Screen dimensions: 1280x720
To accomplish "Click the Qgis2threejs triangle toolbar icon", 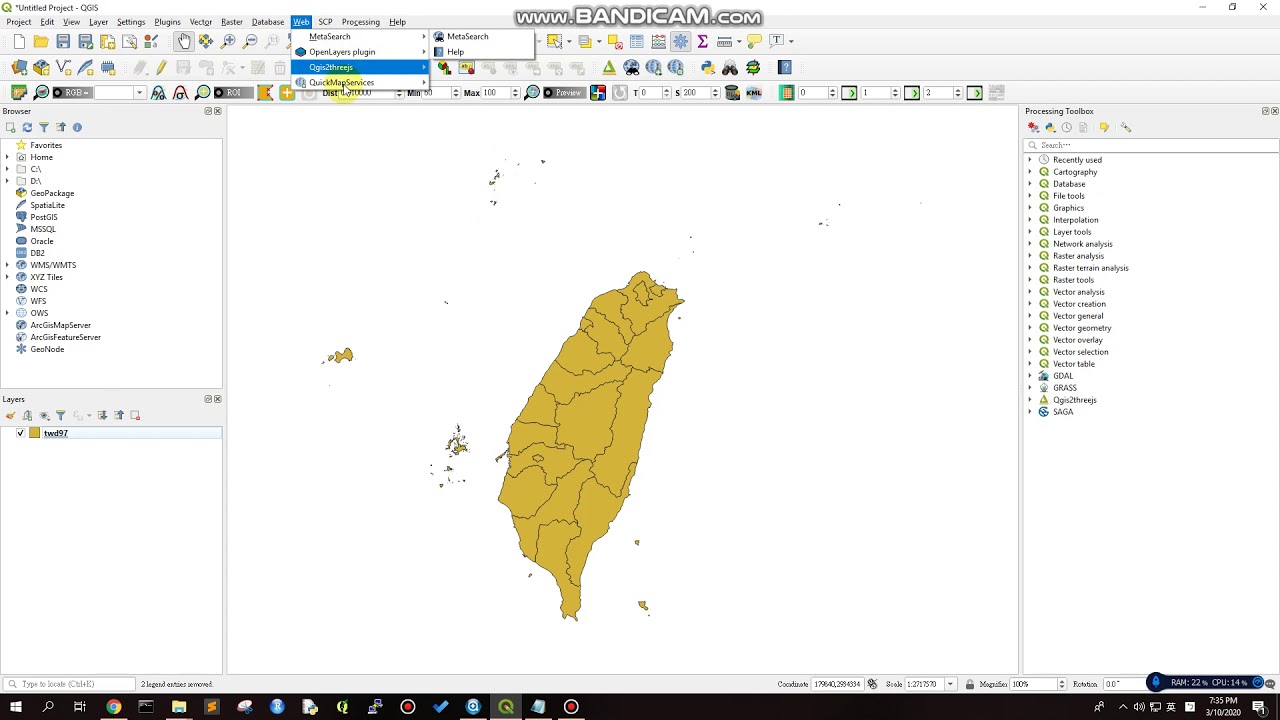I will pos(609,67).
